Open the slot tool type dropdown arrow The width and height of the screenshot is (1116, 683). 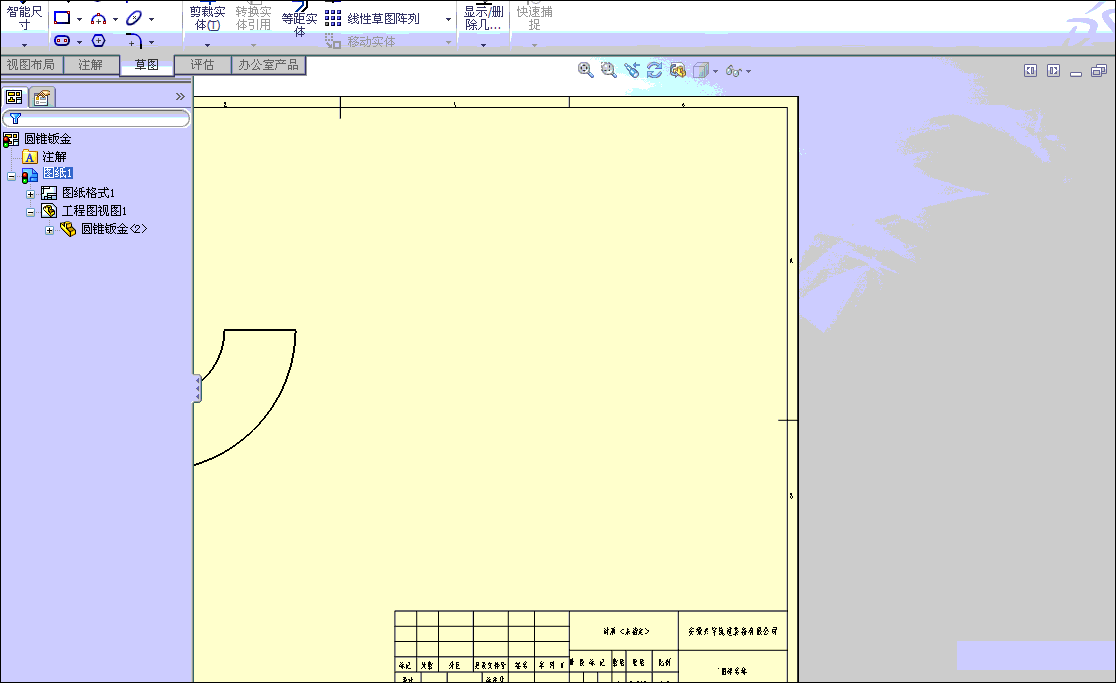[x=79, y=42]
